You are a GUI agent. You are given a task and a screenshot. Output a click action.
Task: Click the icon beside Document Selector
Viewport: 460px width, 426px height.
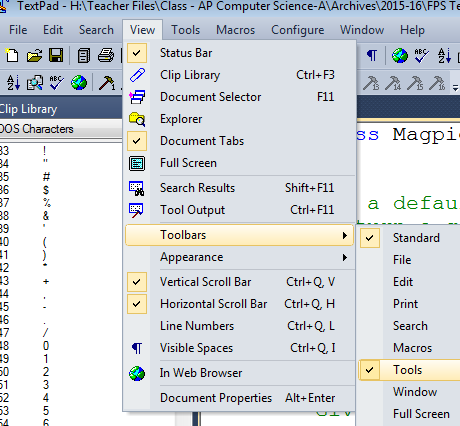137,97
